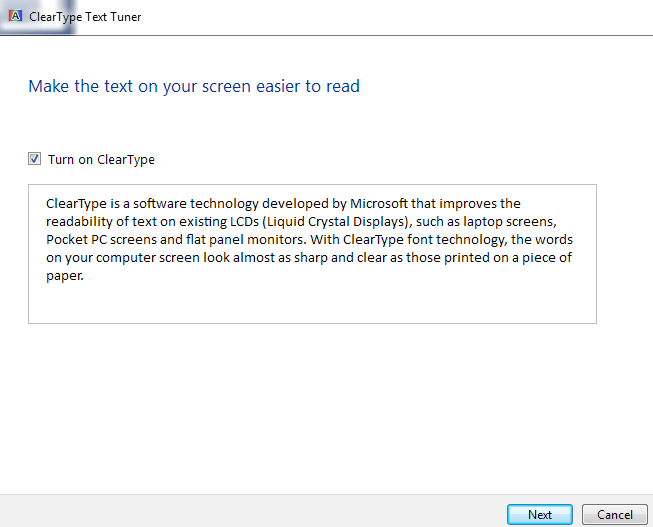Click the heading "Make the text on your screen easier to read"
653x527 pixels.
(194, 87)
